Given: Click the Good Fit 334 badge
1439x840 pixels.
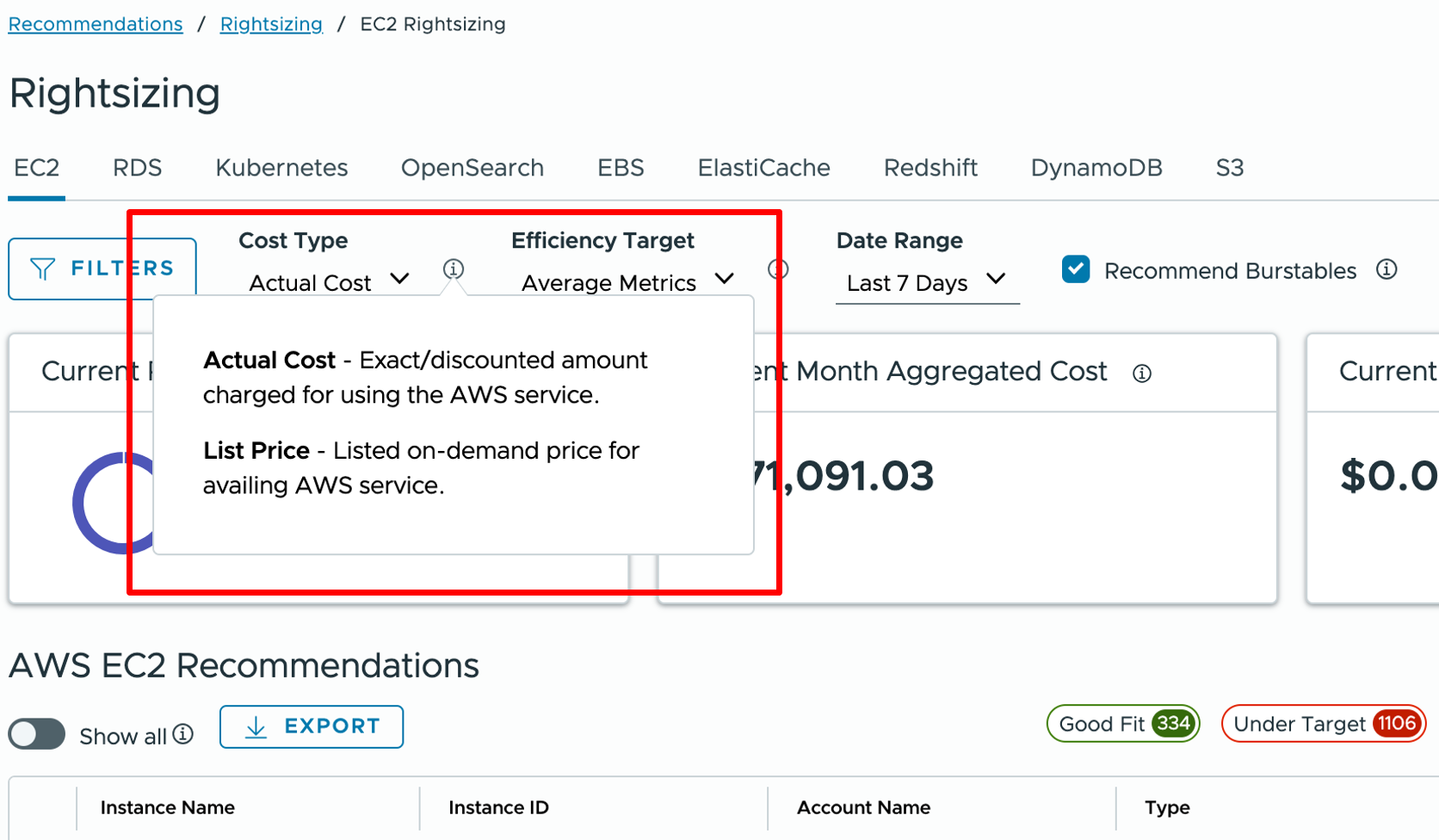Looking at the screenshot, I should tap(1122, 723).
